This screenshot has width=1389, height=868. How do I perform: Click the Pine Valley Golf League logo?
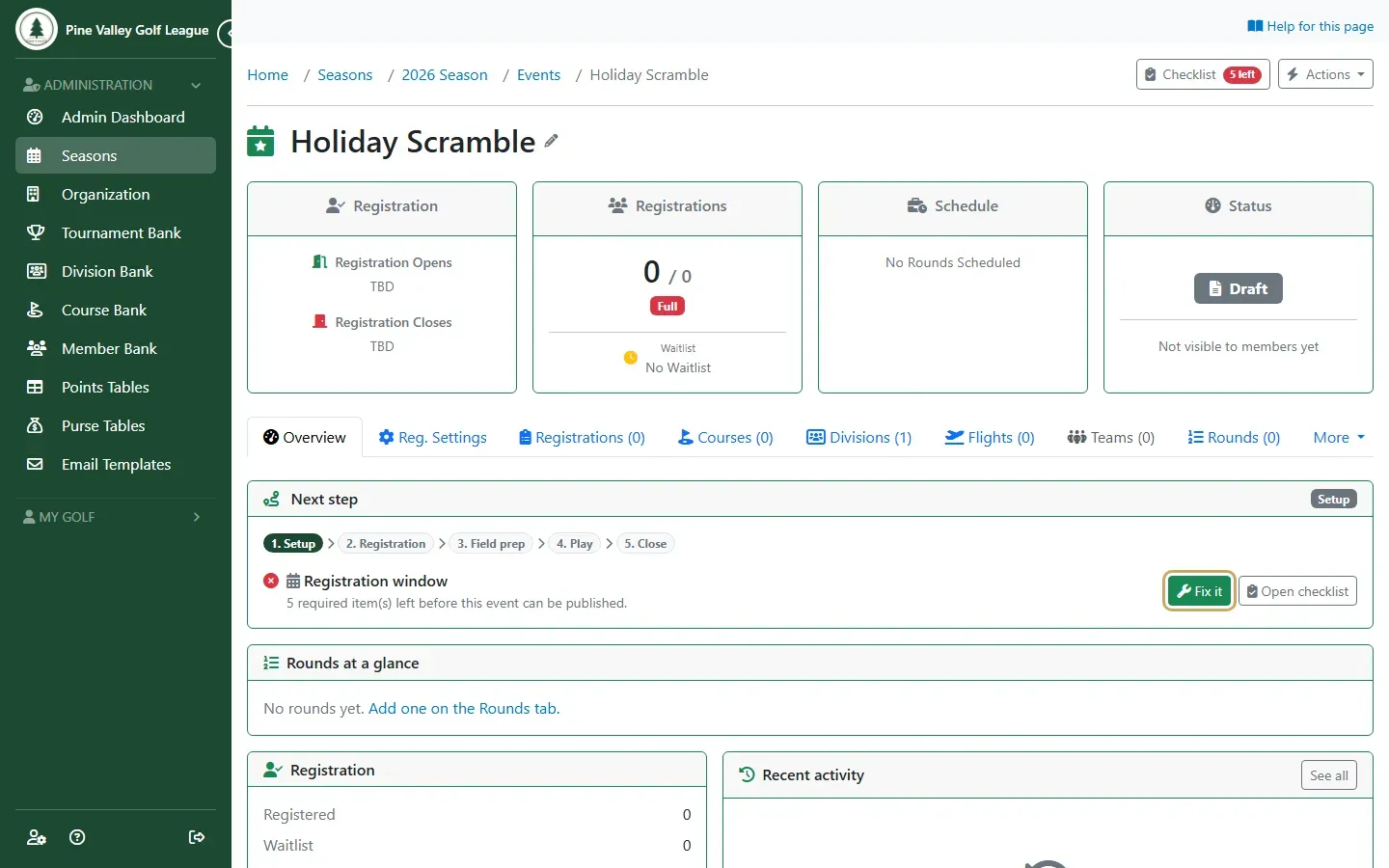click(37, 29)
